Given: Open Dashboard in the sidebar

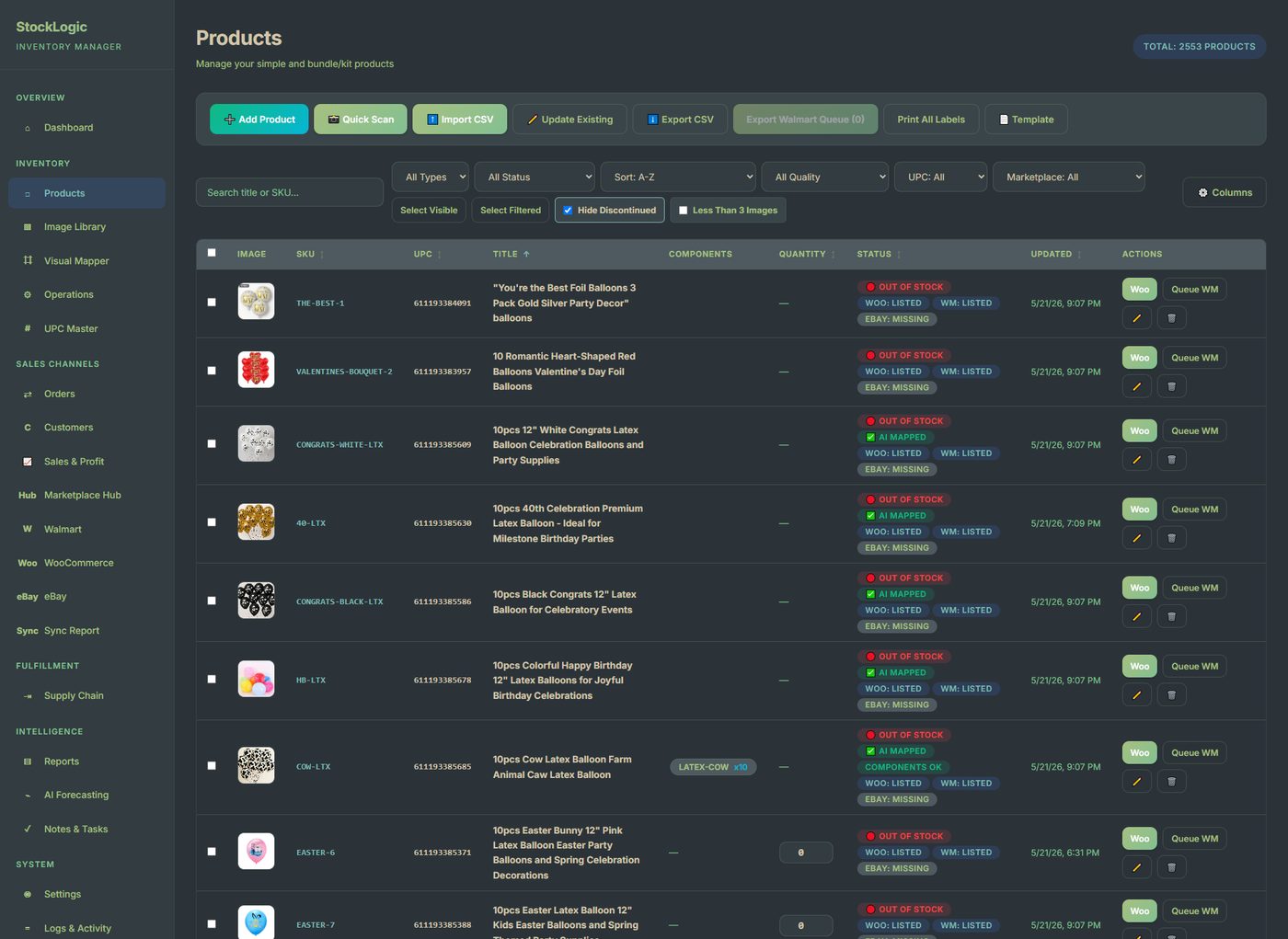Looking at the screenshot, I should coord(86,128).
